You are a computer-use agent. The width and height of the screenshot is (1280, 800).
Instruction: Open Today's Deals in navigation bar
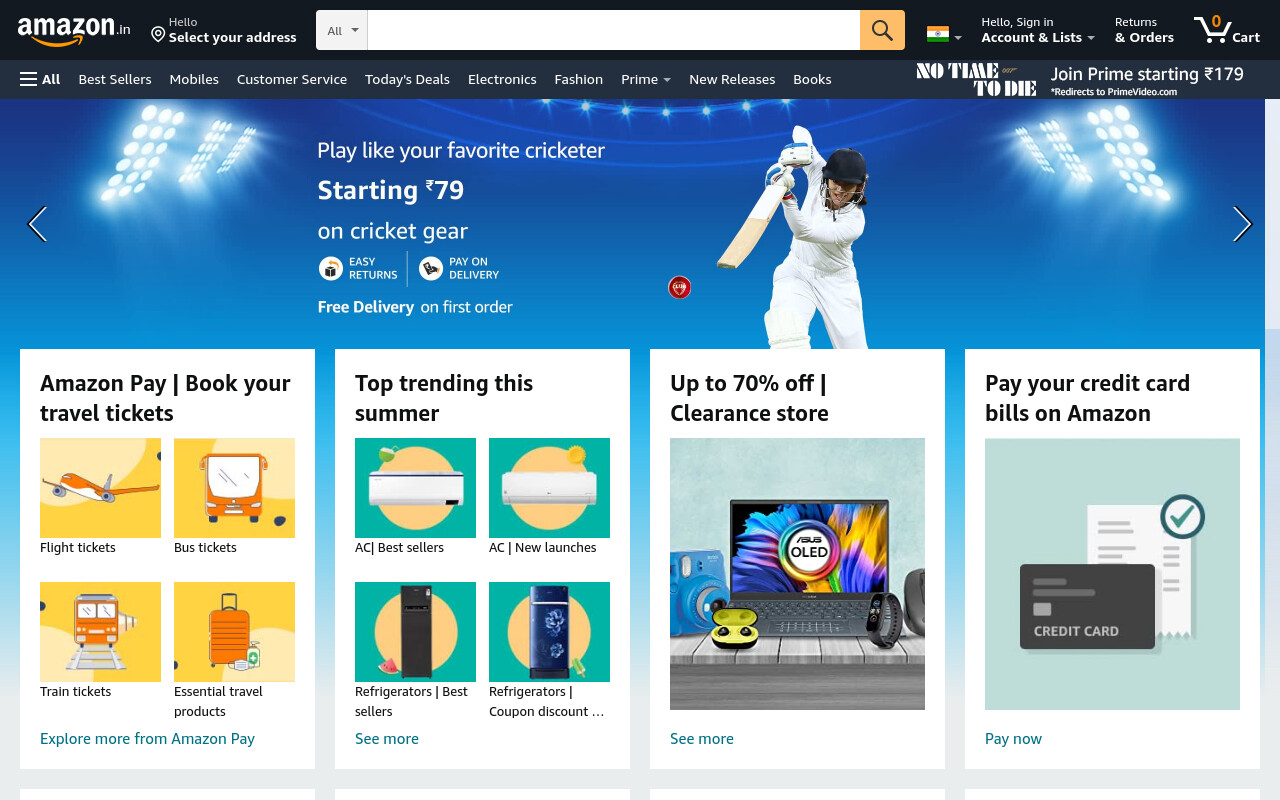[407, 79]
